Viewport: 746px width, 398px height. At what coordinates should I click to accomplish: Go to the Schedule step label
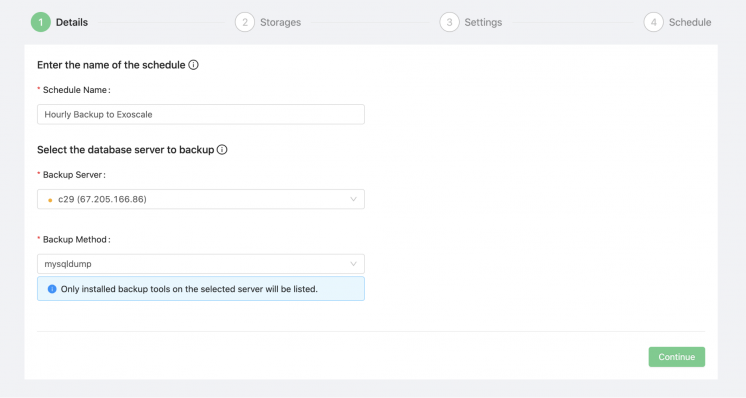690,22
